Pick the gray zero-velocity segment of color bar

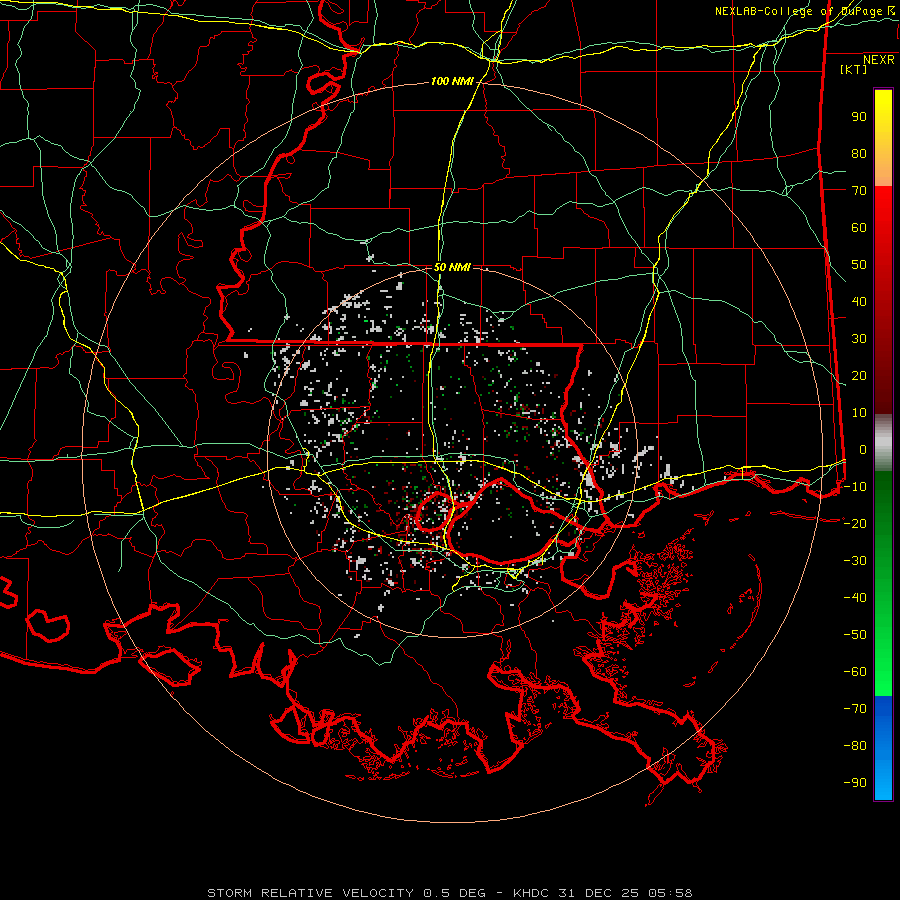pos(883,443)
